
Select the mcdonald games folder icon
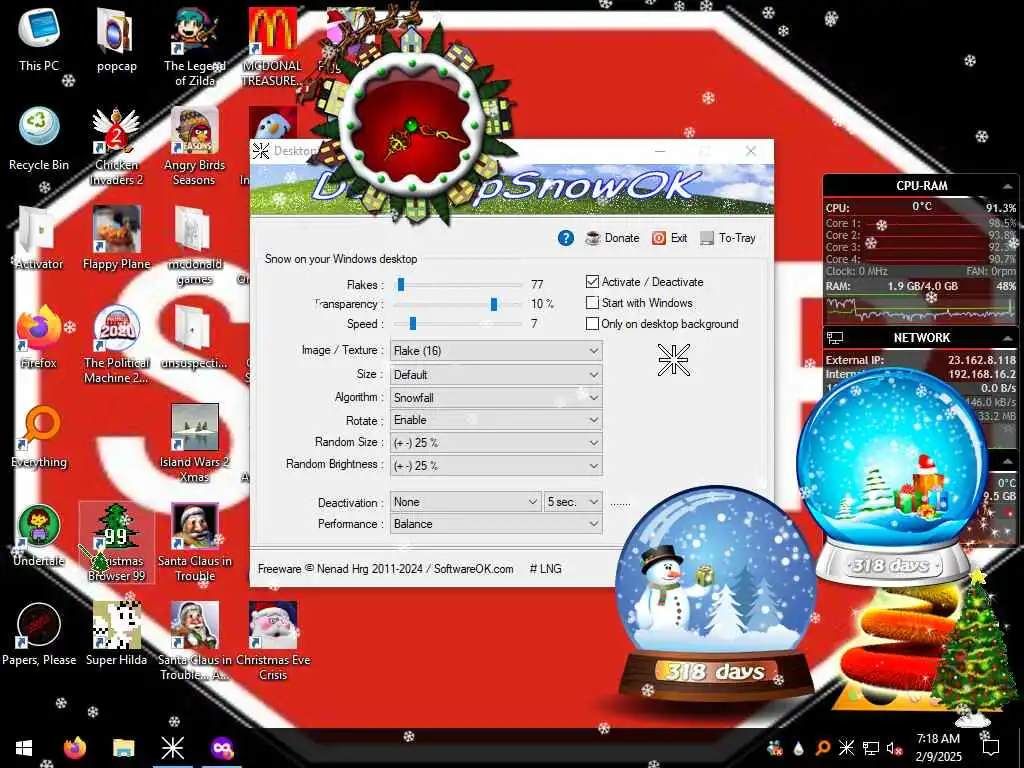pyautogui.click(x=195, y=246)
